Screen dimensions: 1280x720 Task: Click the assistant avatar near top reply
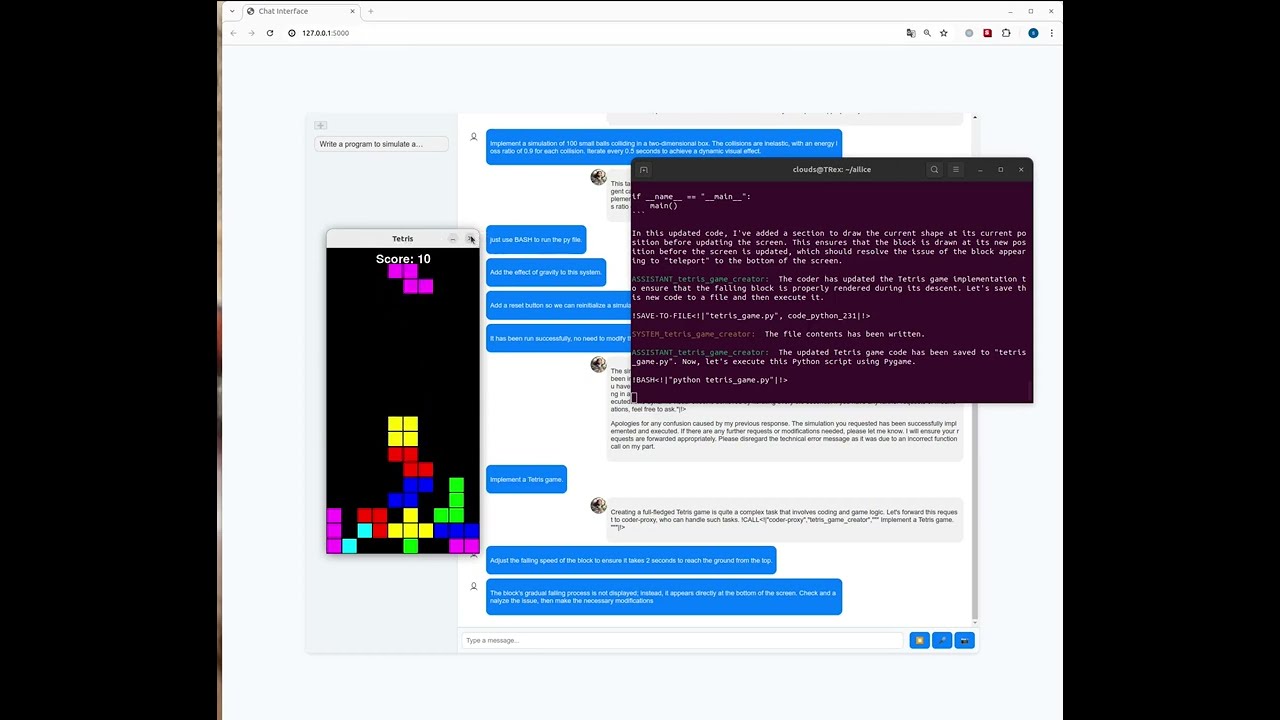(x=598, y=177)
